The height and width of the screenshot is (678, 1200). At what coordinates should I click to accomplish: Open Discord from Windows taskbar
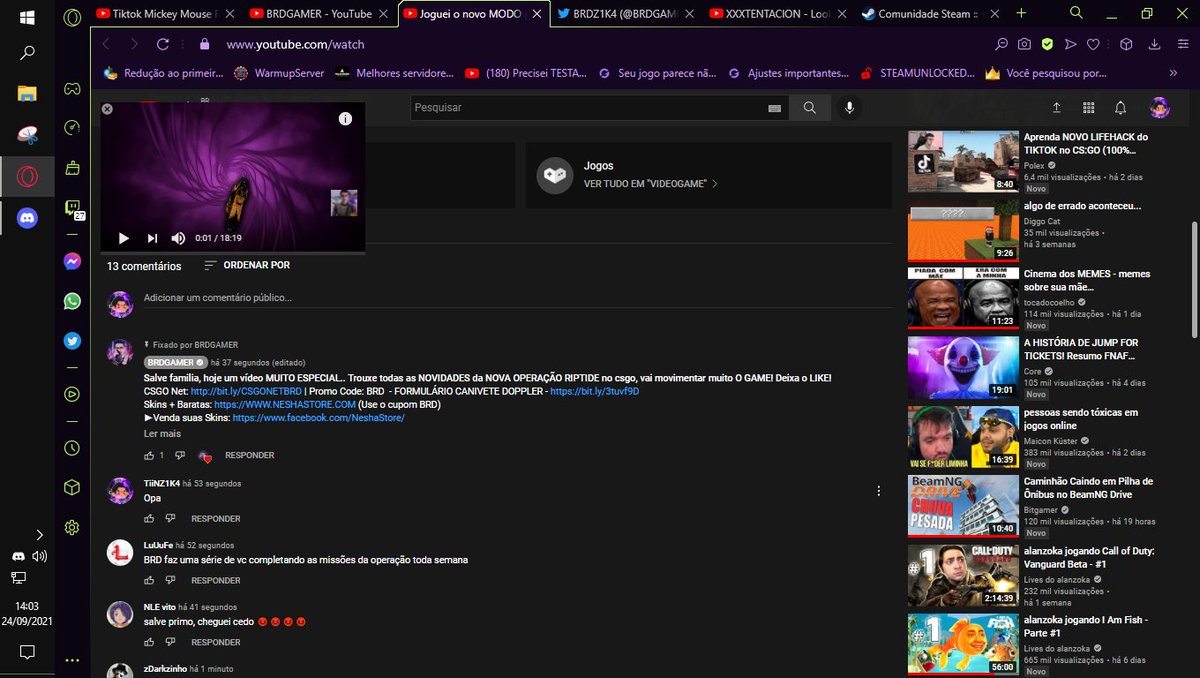(x=27, y=218)
